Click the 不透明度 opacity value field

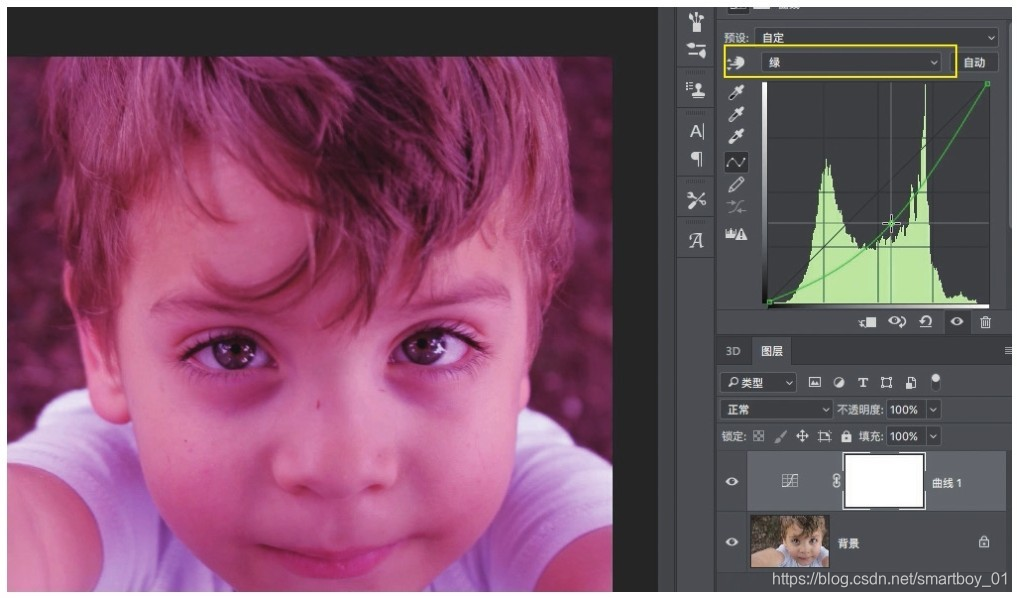point(903,409)
